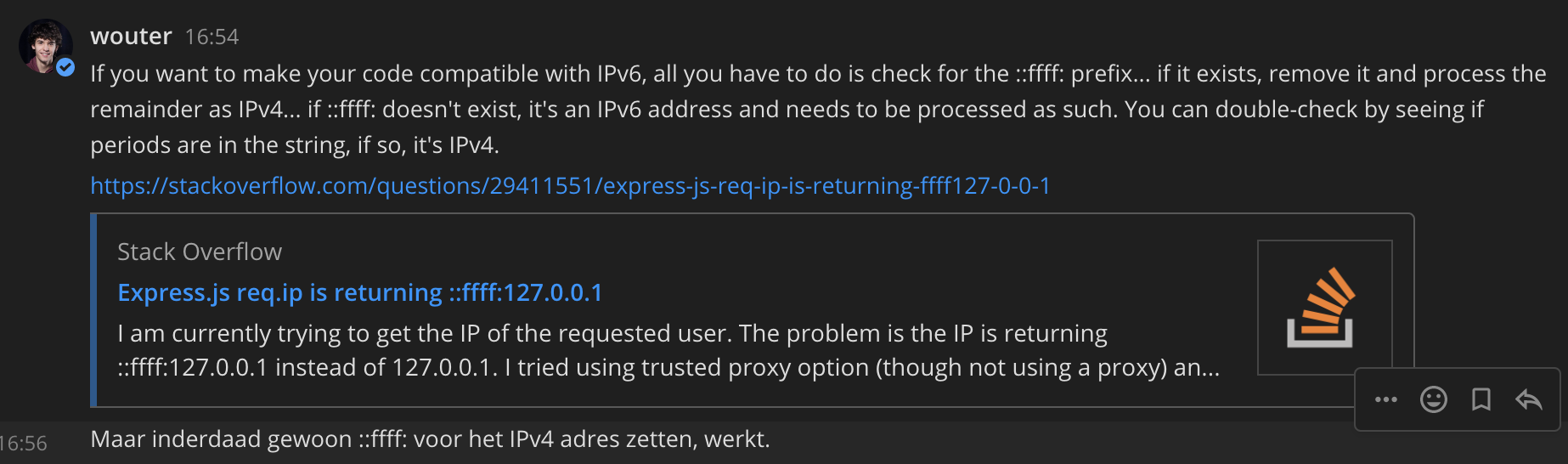Viewport: 1568px width, 464px height.
Task: Bookmark this message
Action: pyautogui.click(x=1481, y=399)
